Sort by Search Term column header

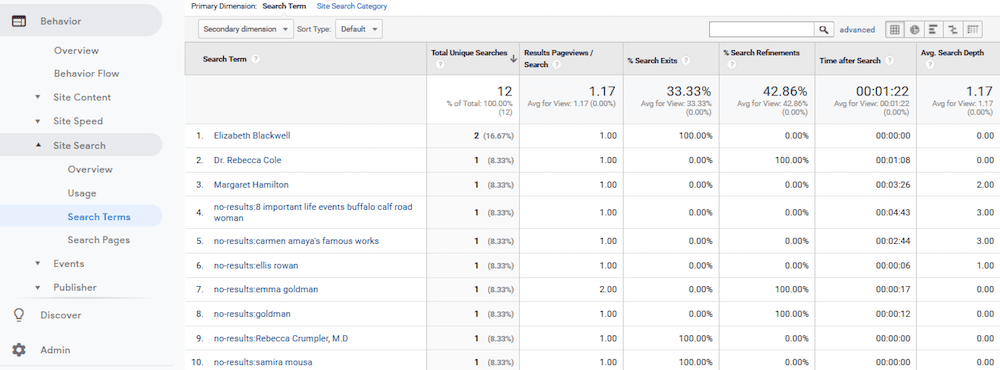224,59
